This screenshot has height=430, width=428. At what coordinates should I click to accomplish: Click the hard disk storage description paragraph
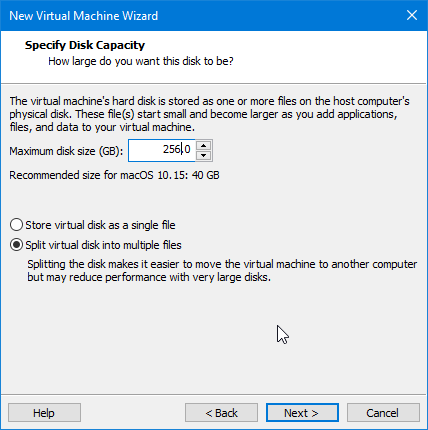click(209, 114)
